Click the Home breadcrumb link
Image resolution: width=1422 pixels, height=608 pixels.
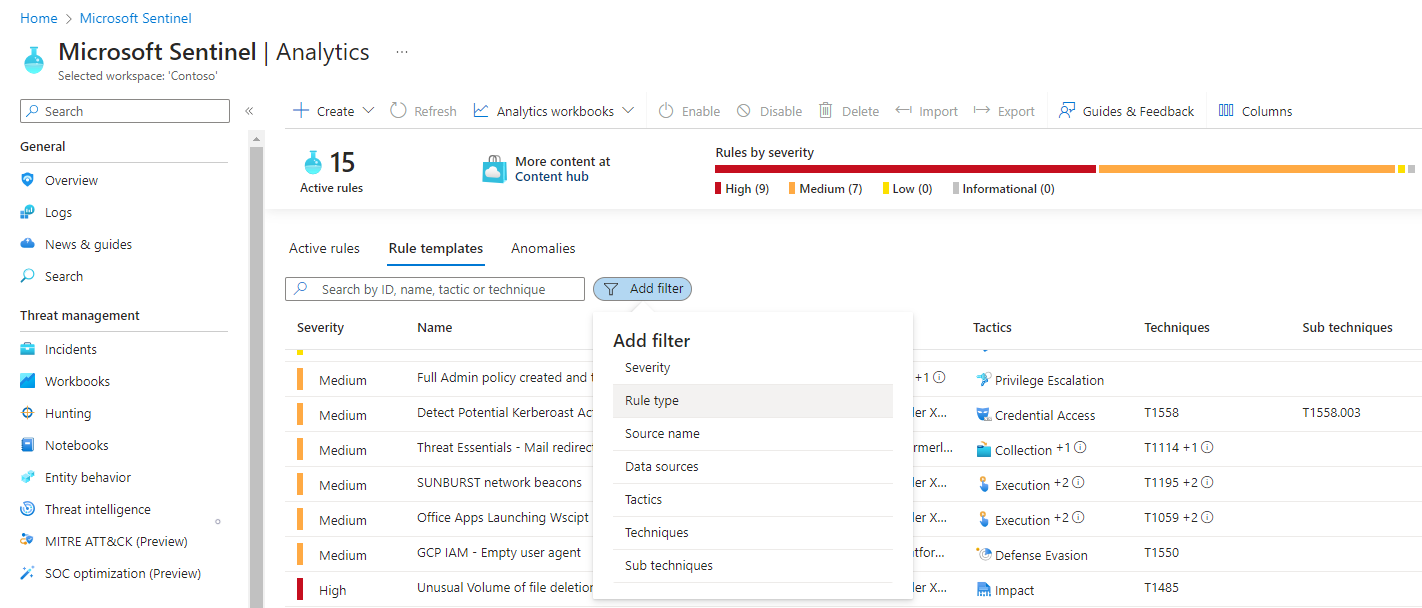tap(38, 17)
